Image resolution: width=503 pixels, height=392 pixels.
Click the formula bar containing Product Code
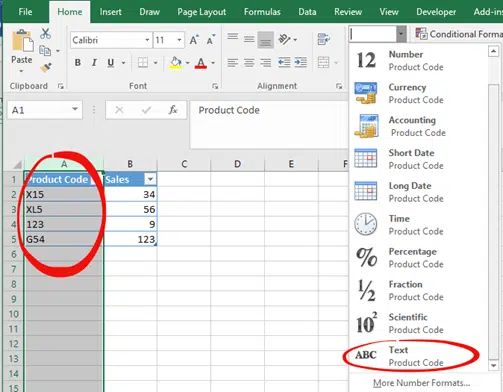269,125
